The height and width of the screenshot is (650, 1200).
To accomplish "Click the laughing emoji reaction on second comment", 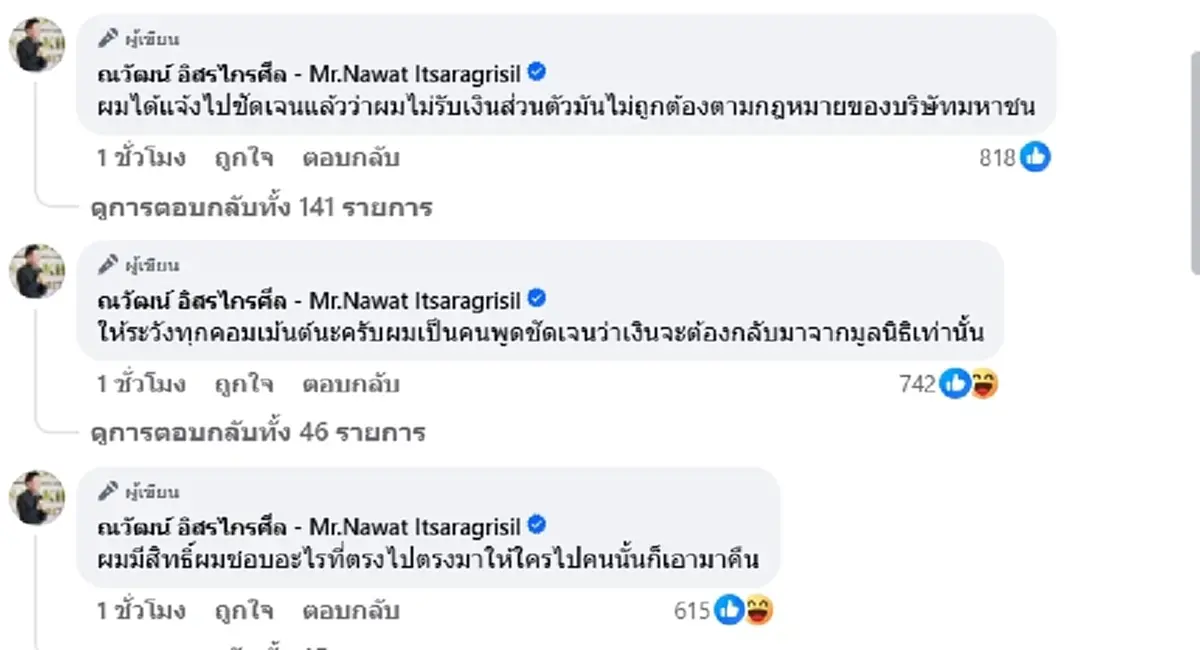I will (x=984, y=383).
